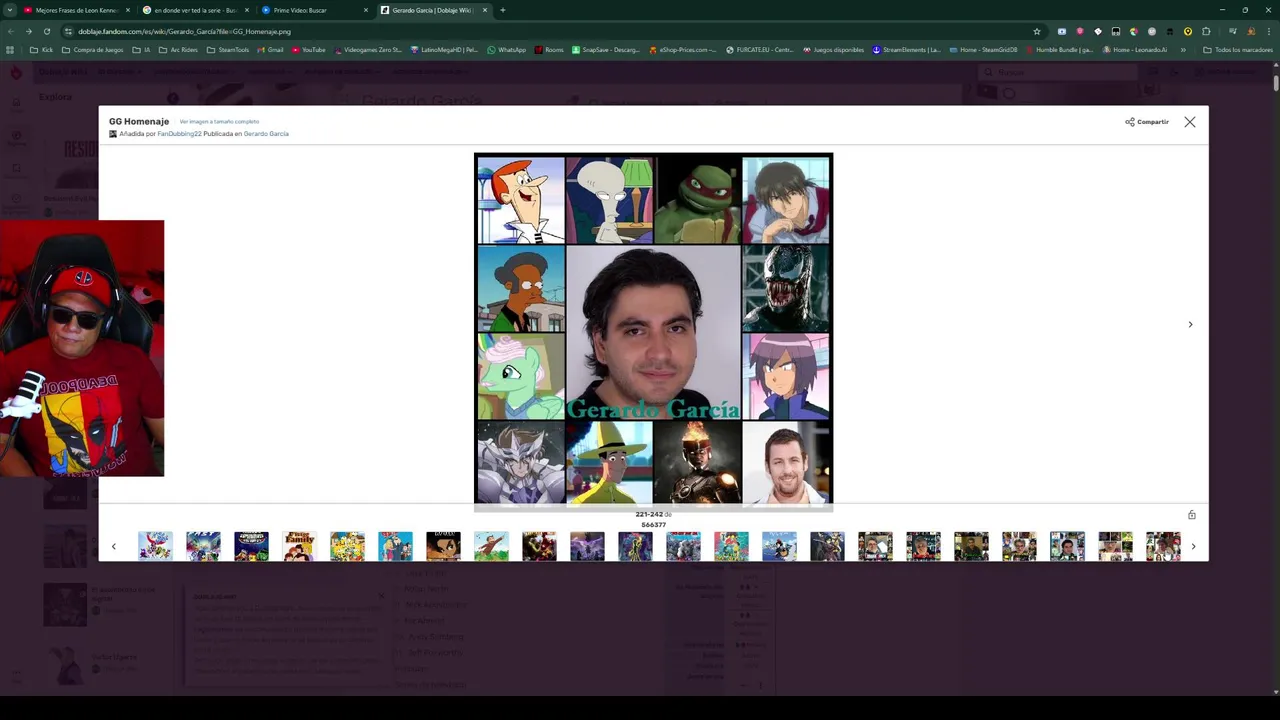Open the 'StreamElements | La...' bookmark

907,50
